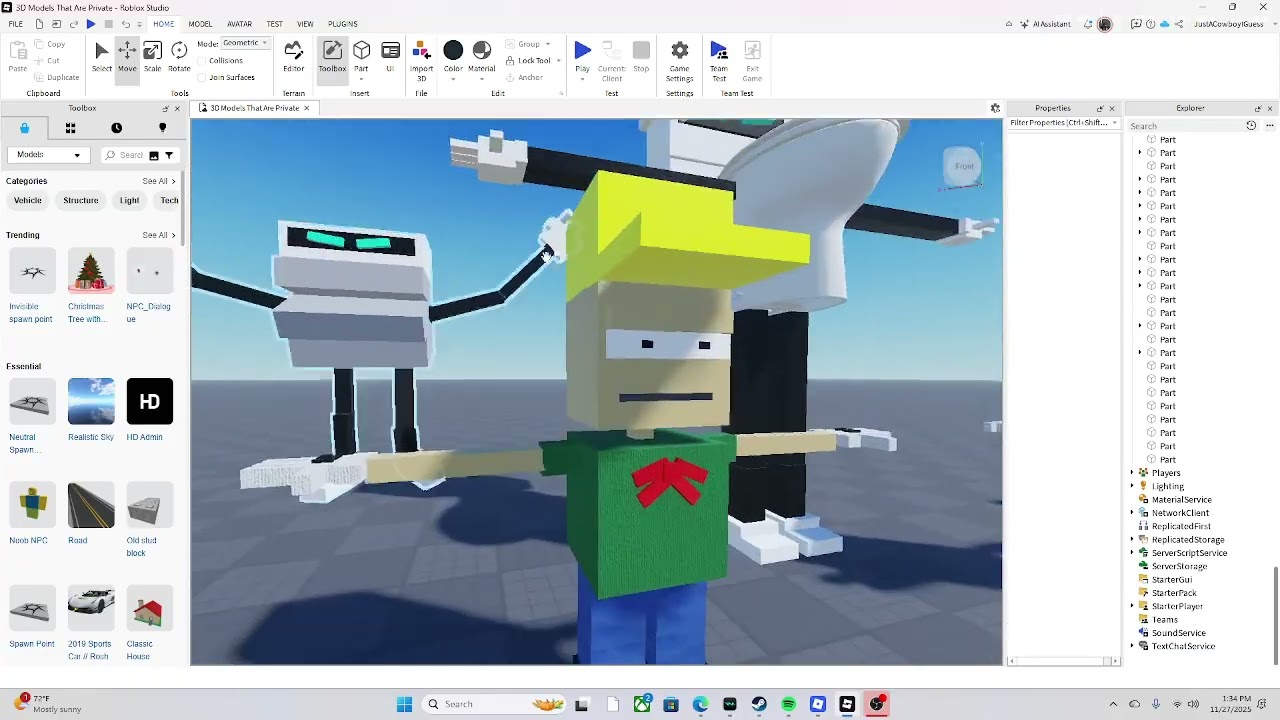Insert a new Part
The width and height of the screenshot is (1280, 720).
click(x=361, y=57)
